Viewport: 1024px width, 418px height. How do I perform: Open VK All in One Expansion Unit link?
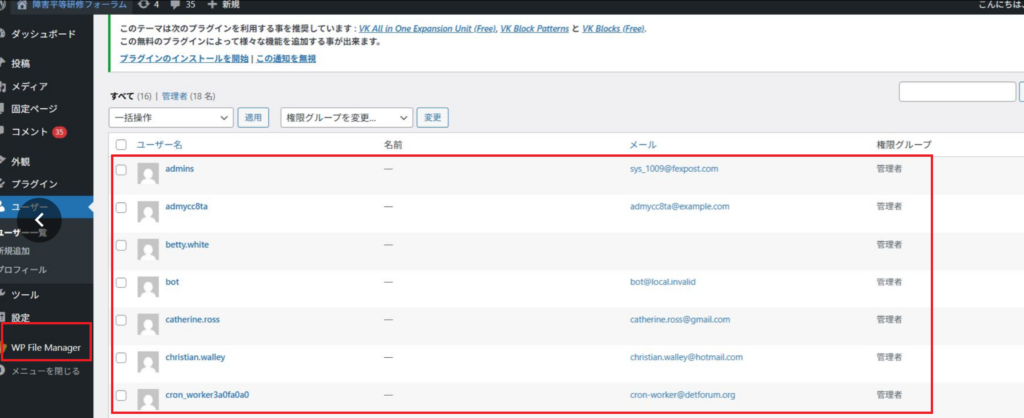pos(428,29)
